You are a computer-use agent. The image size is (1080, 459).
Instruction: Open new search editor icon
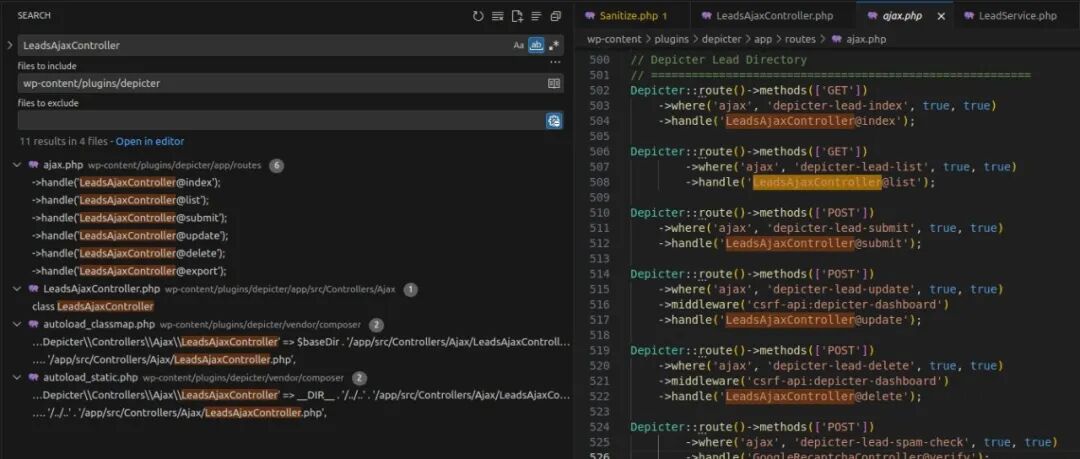click(x=517, y=16)
